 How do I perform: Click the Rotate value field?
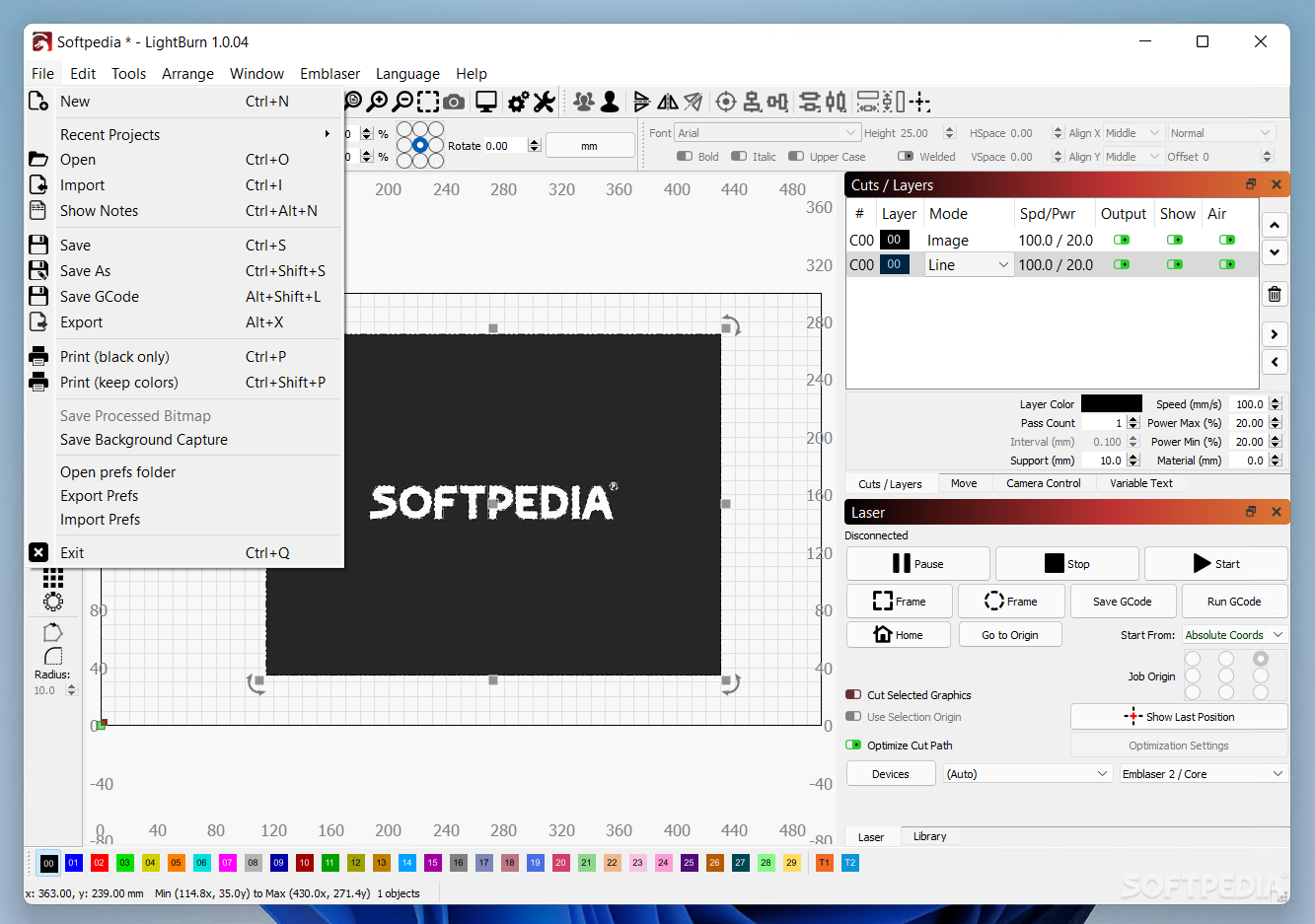tap(505, 146)
